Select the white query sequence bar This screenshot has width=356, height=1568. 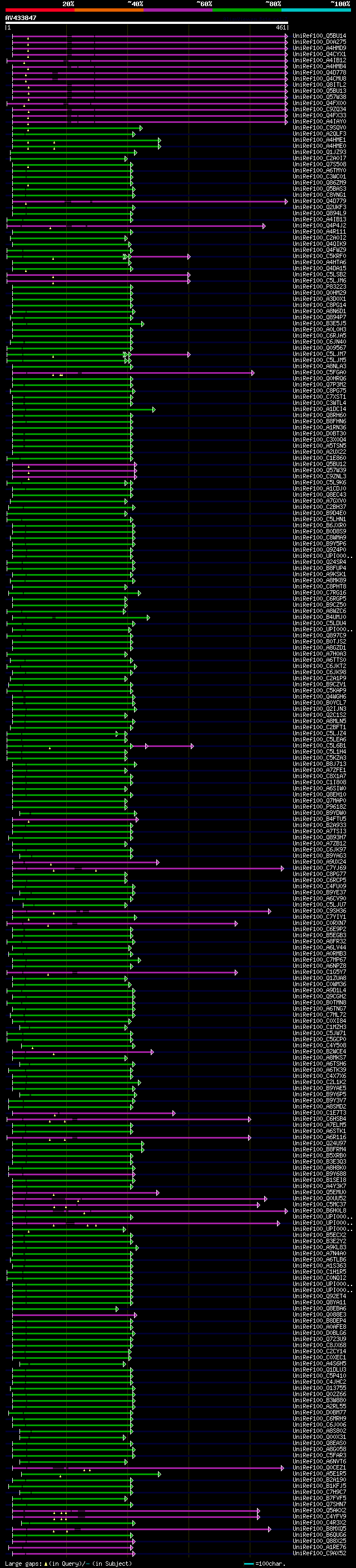(x=147, y=23)
